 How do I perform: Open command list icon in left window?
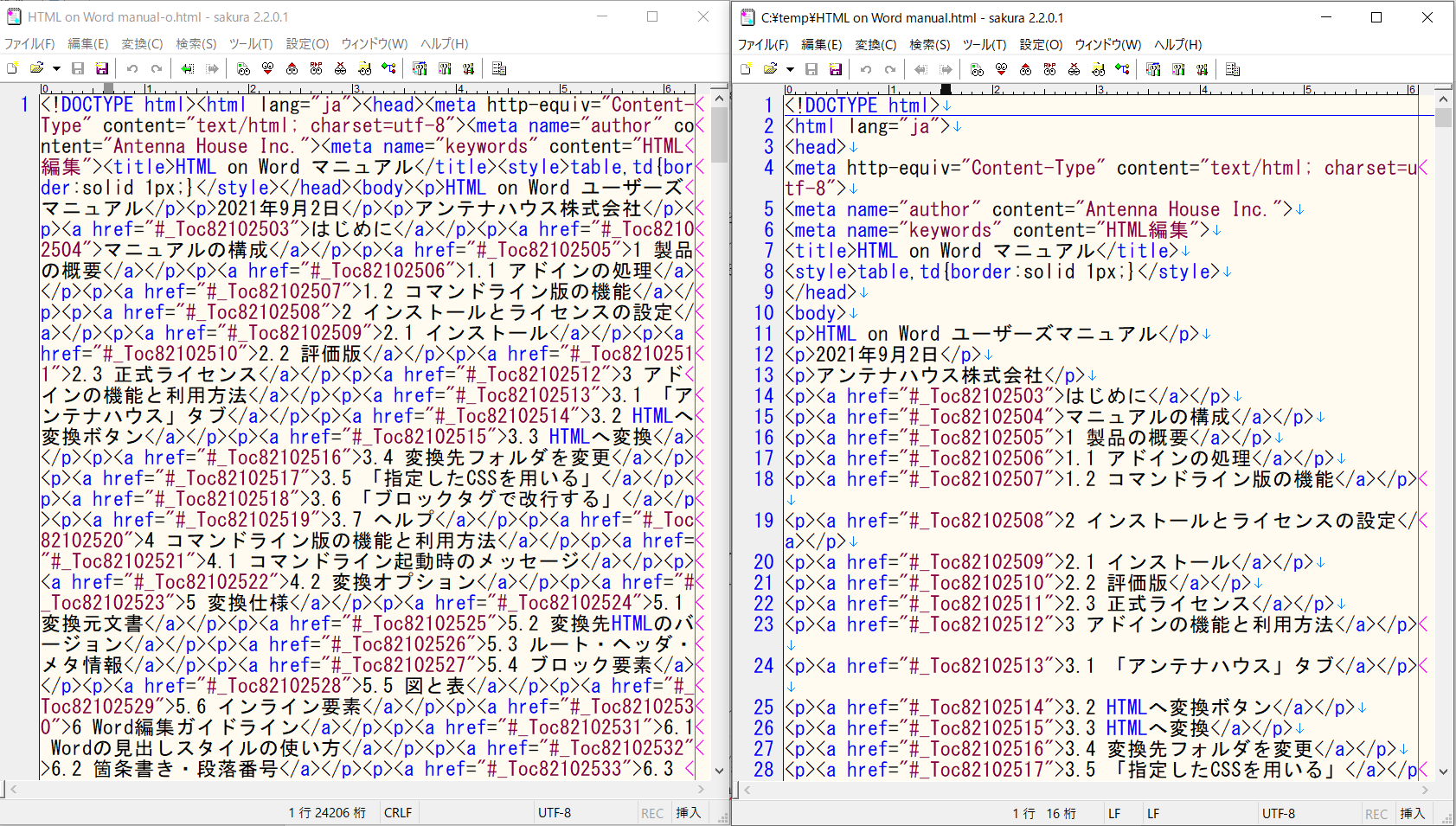[499, 68]
